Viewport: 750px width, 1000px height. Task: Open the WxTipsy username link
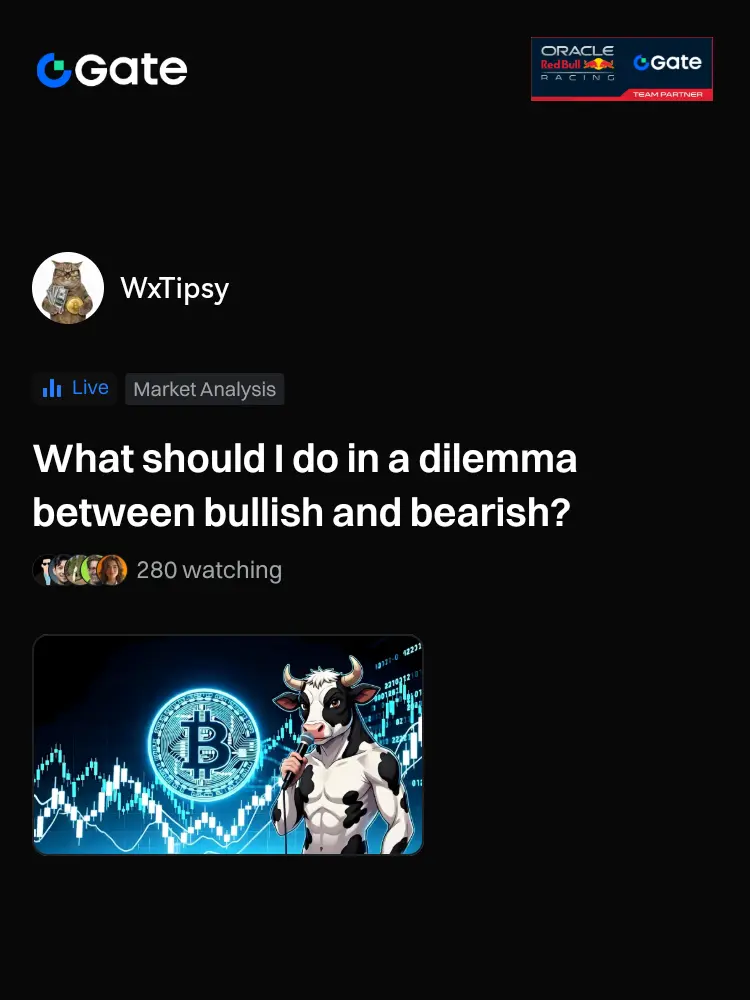(x=174, y=288)
